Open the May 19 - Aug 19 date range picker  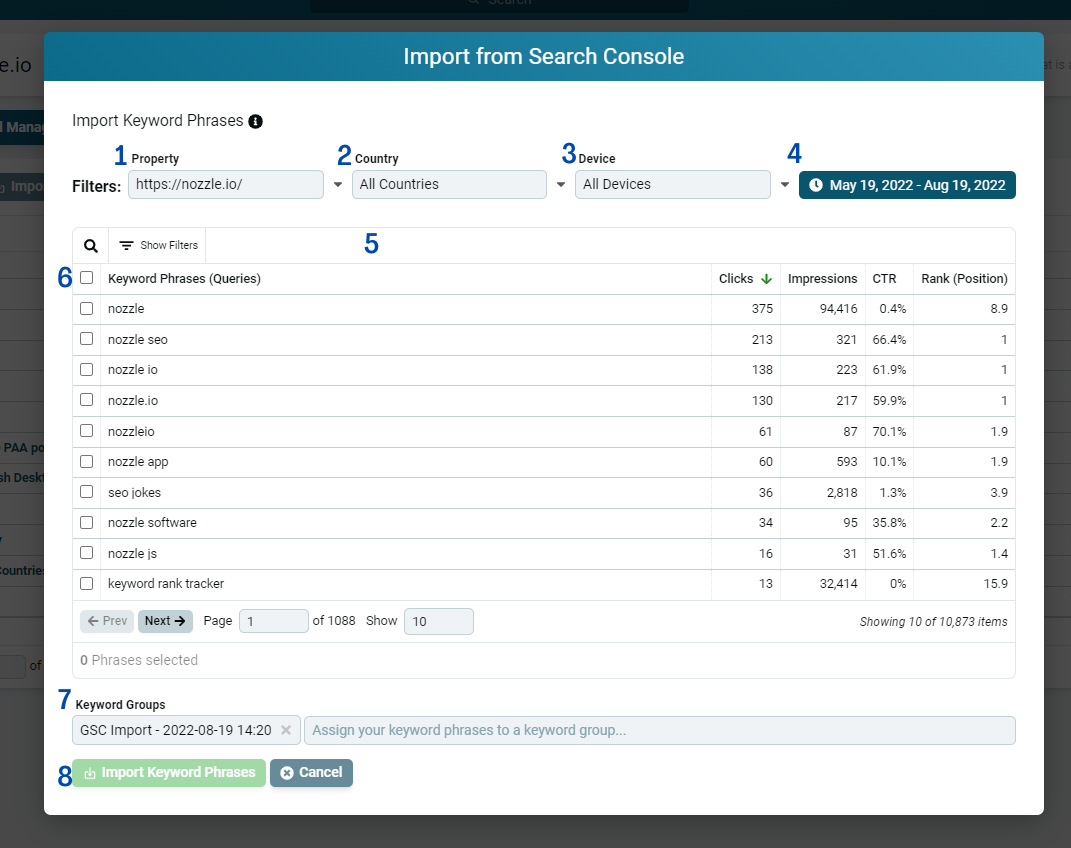(x=907, y=185)
